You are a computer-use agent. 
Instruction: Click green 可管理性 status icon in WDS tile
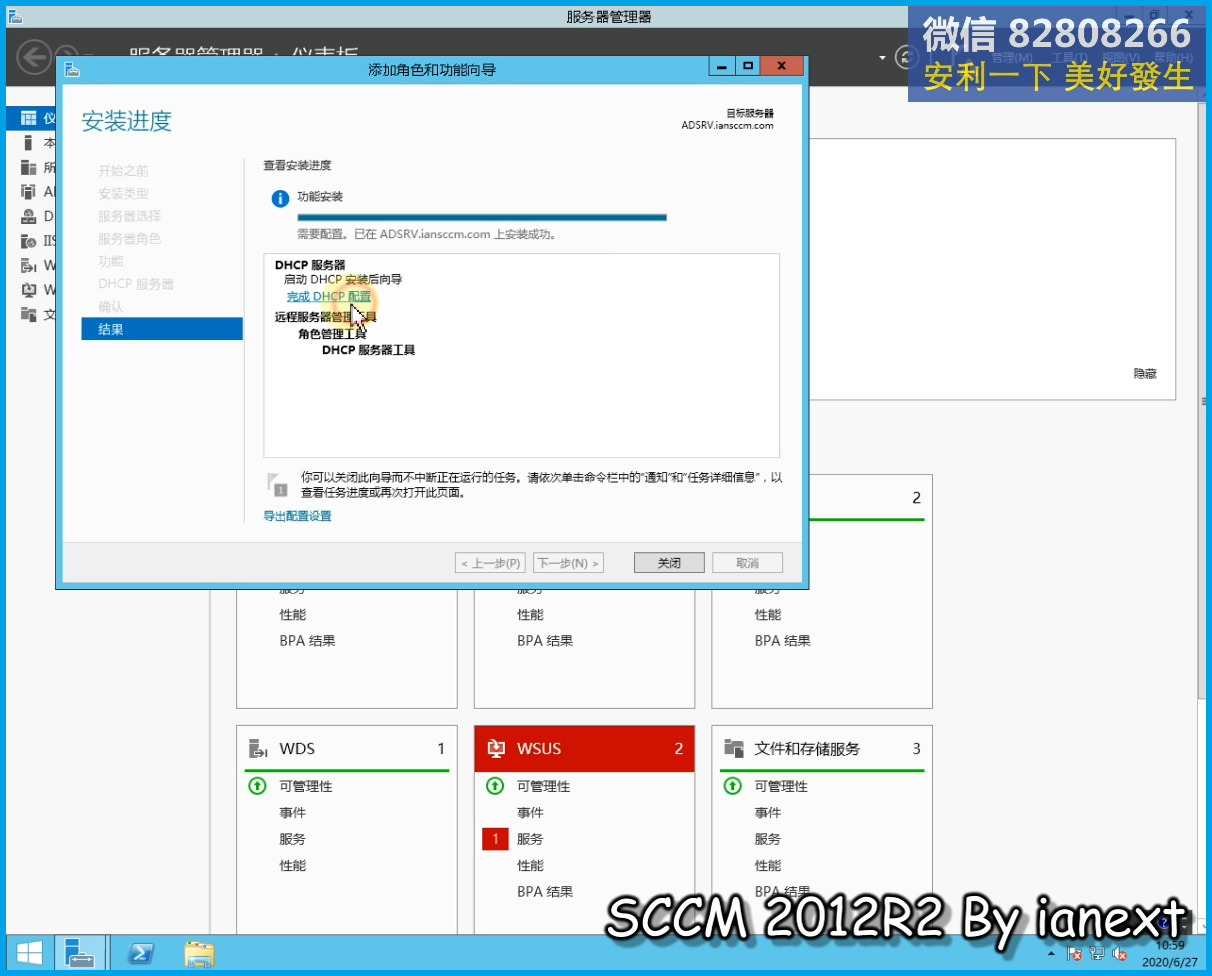pos(257,786)
